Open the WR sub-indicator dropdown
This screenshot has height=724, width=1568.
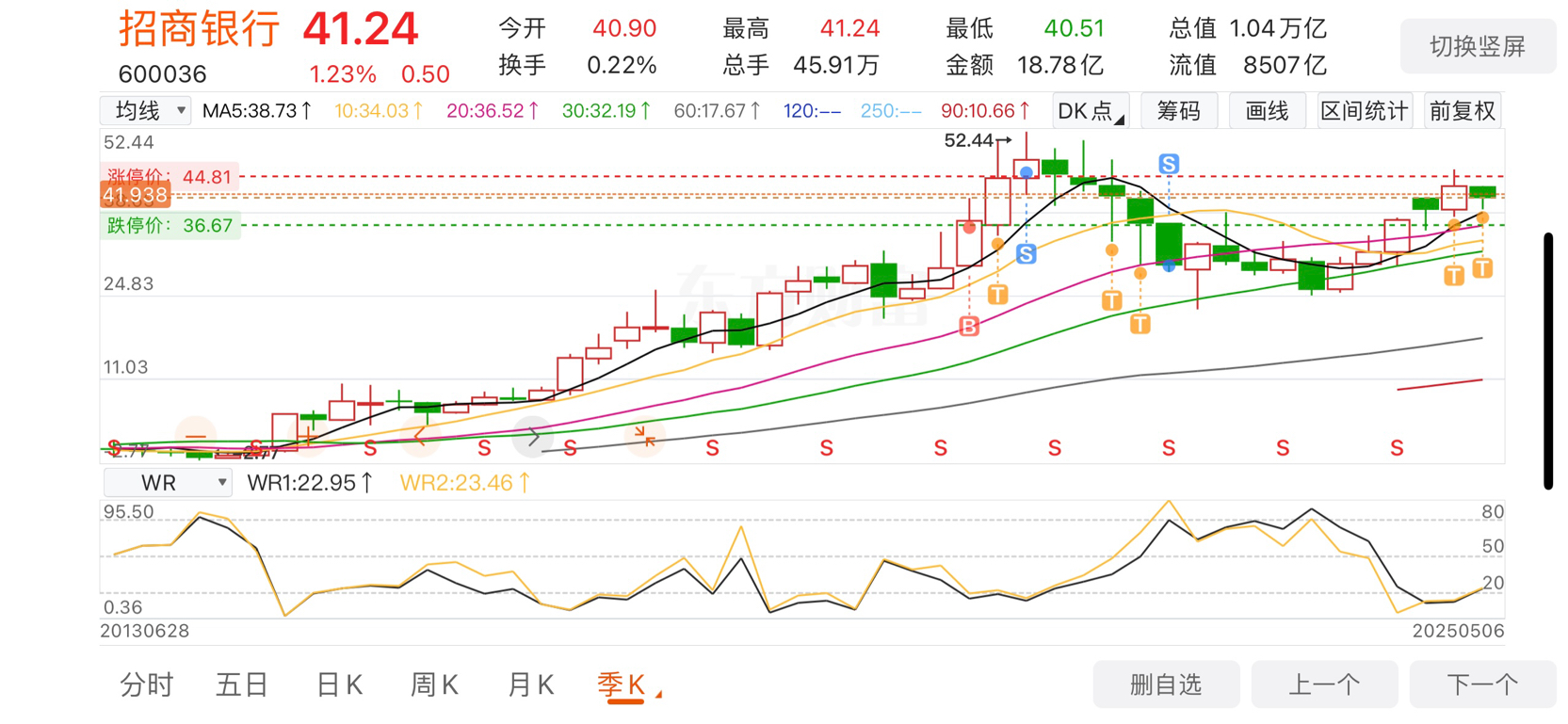point(168,483)
